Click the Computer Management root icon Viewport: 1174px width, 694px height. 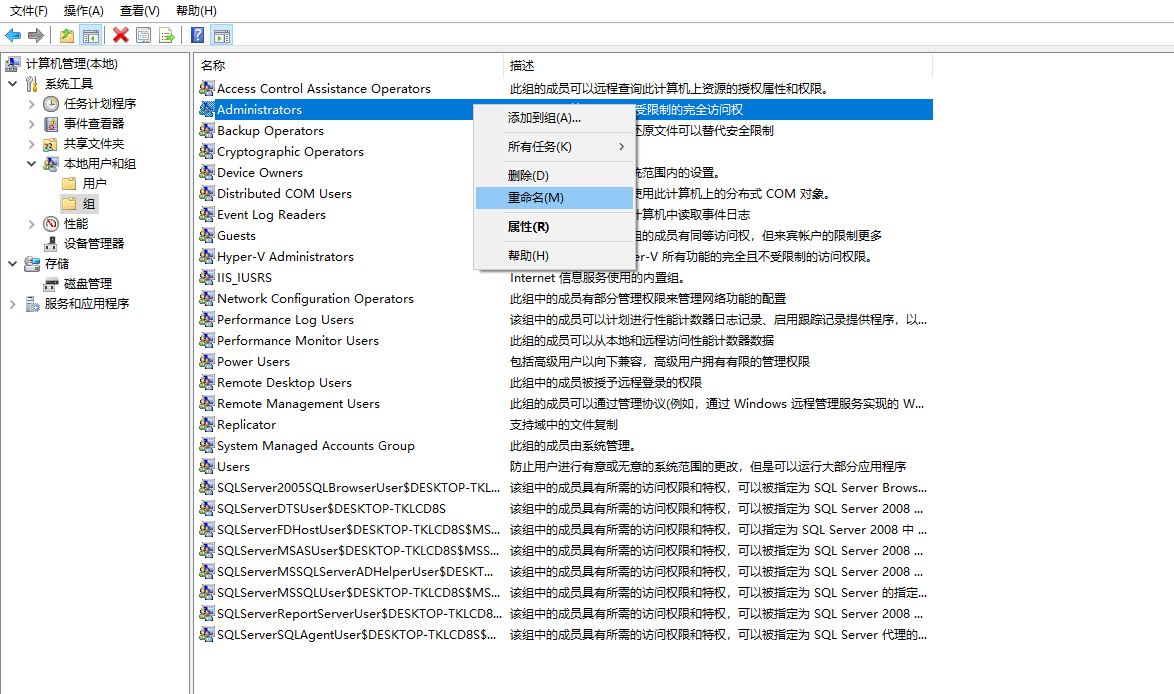(13, 64)
